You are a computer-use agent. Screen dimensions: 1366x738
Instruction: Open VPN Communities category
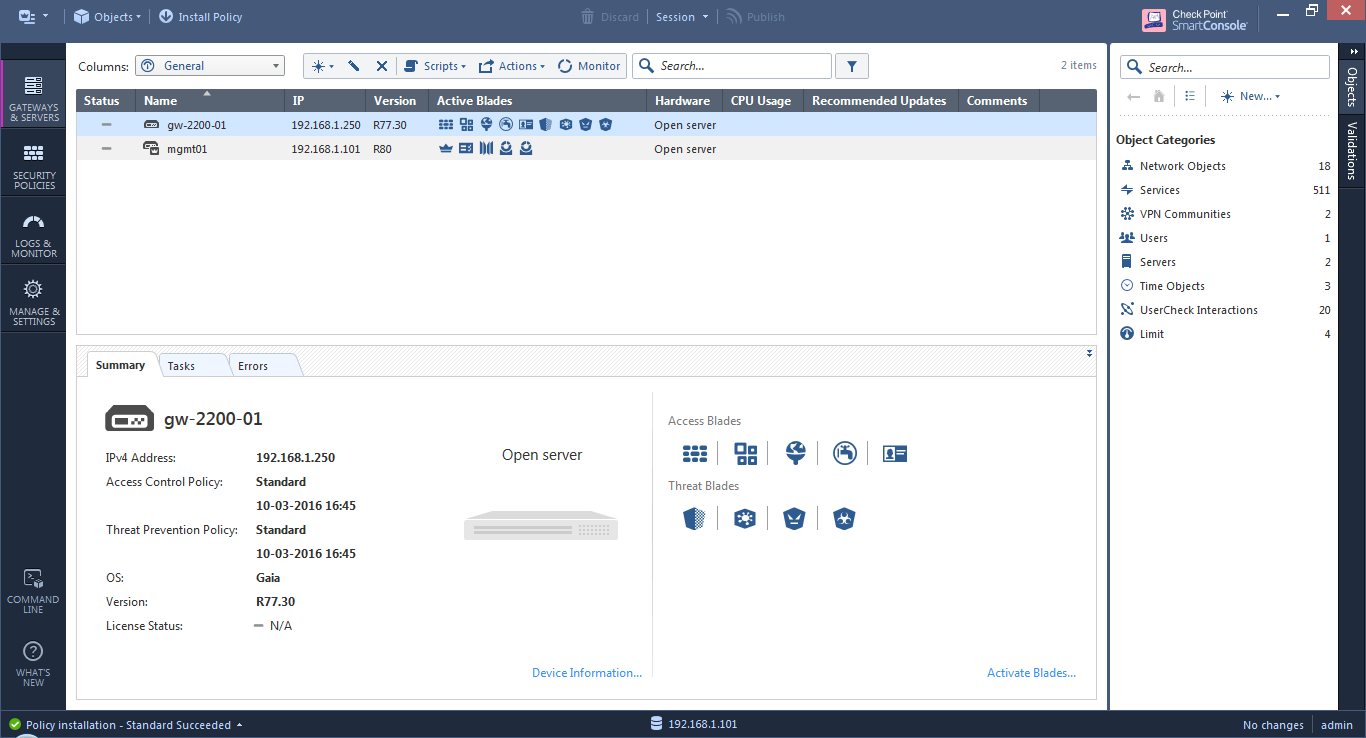(x=1225, y=214)
